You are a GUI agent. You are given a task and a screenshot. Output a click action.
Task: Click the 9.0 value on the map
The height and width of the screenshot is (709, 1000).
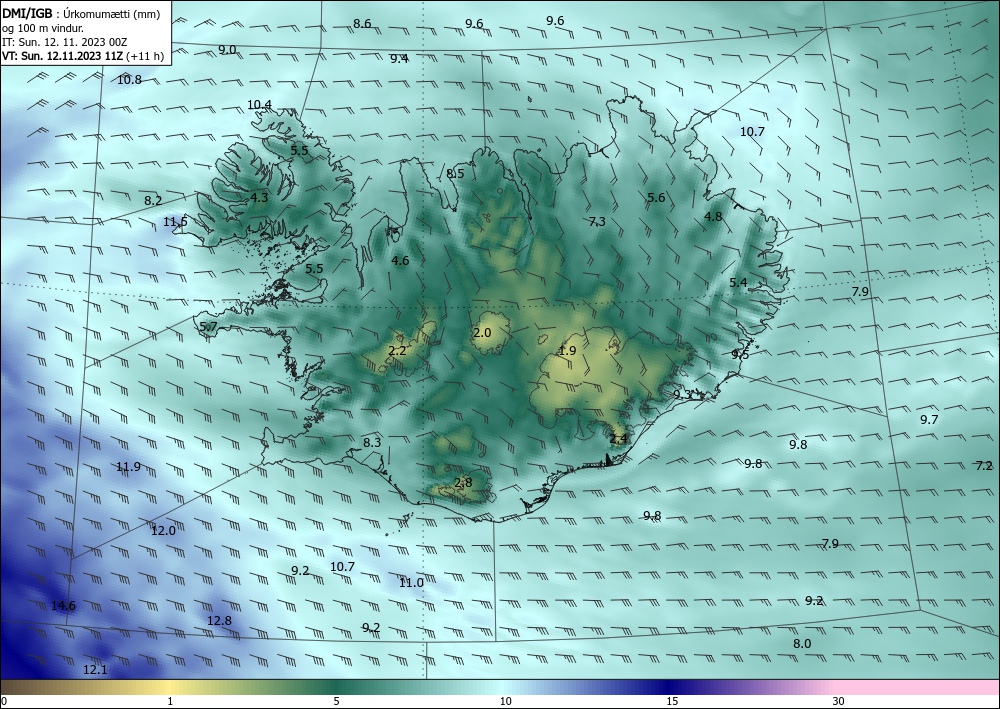(227, 50)
